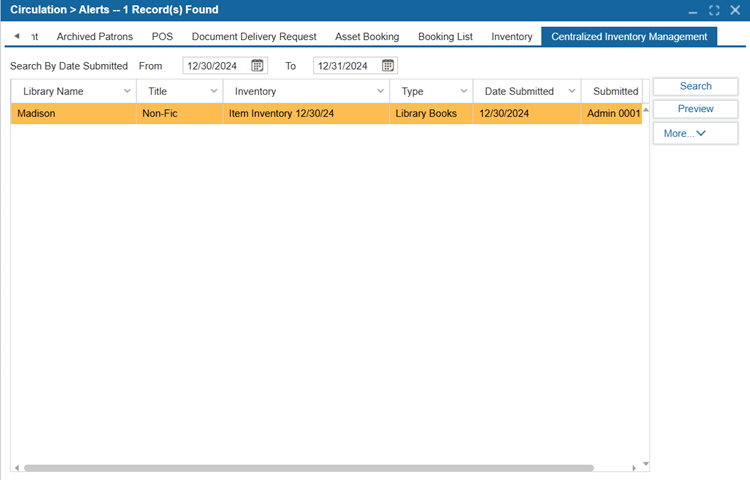This screenshot has width=750, height=480.
Task: Click the Library Books type cell
Action: pyautogui.click(x=431, y=113)
